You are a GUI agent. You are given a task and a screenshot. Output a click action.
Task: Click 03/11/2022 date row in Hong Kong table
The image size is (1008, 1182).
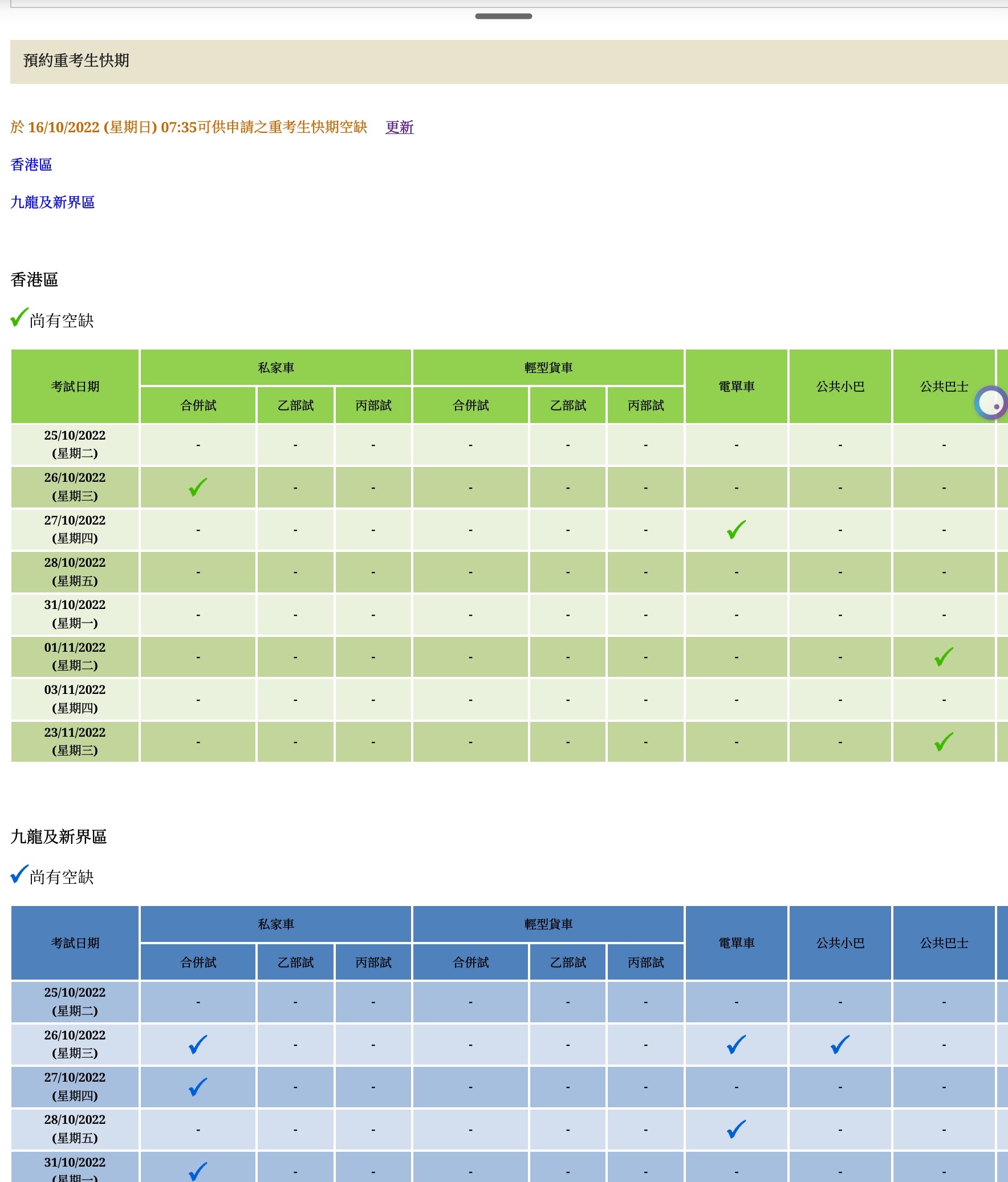[x=75, y=699]
